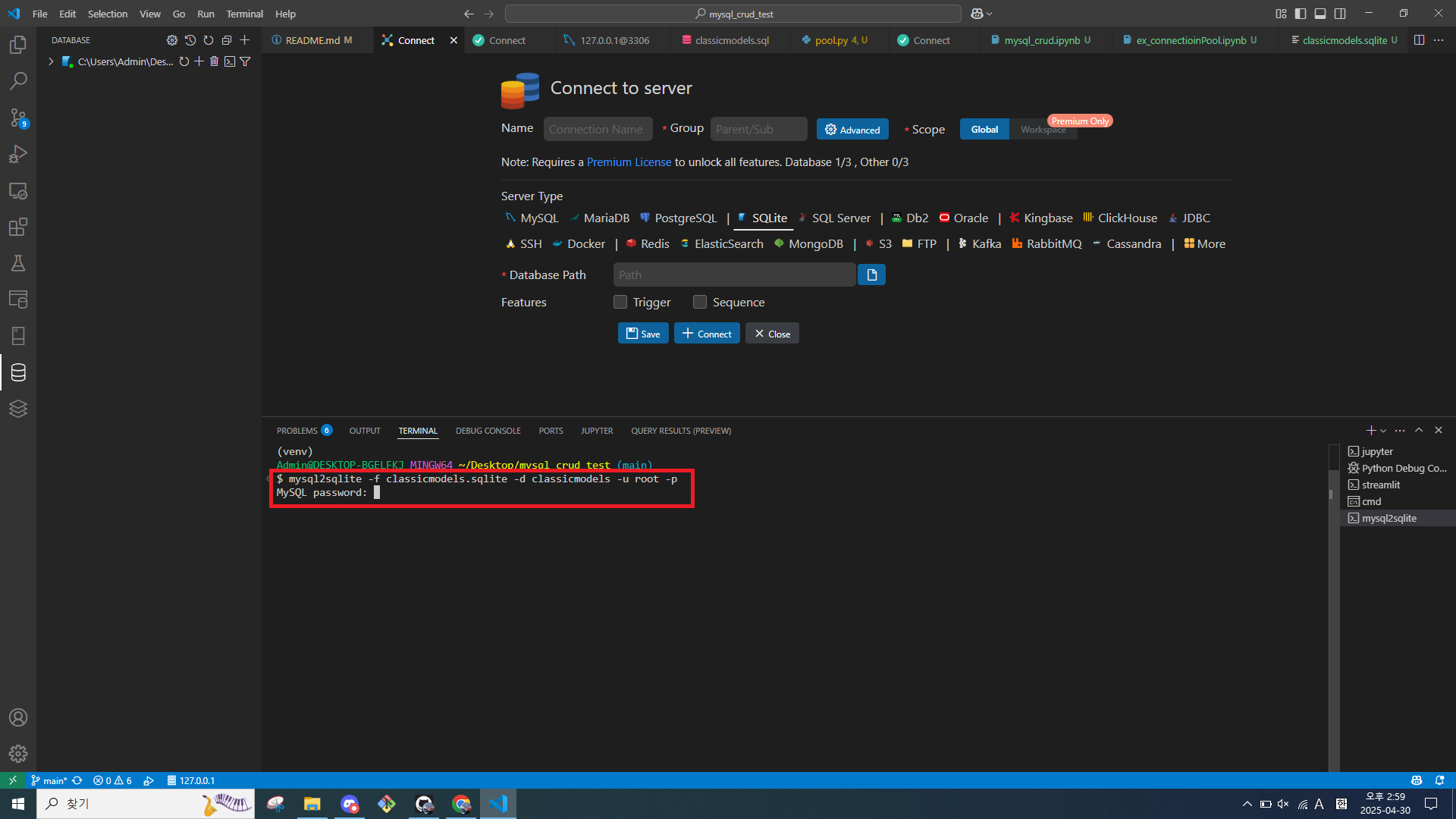The width and height of the screenshot is (1456, 819).
Task: Open the Search view in the activity bar
Action: 18,81
